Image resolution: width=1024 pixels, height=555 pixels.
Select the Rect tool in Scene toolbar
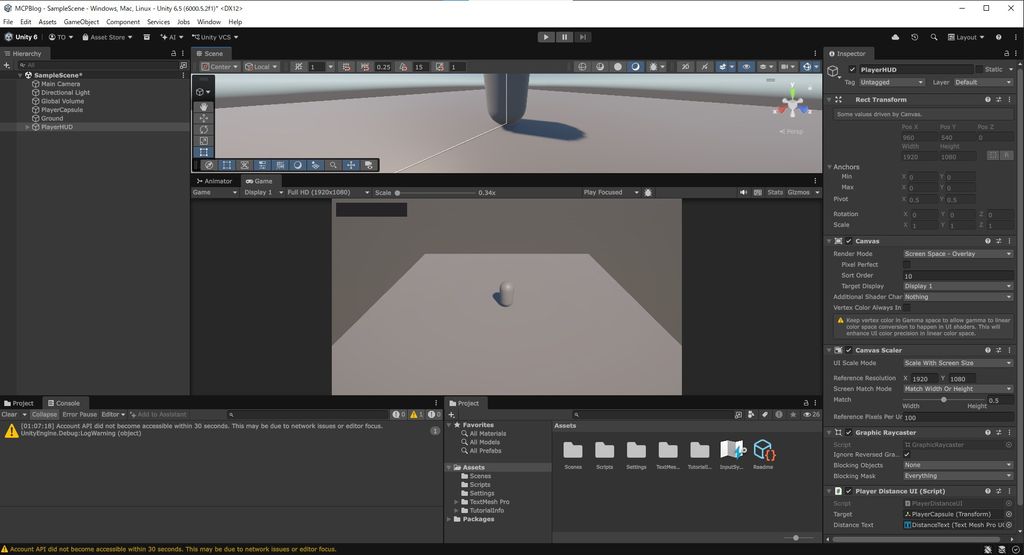[x=204, y=151]
